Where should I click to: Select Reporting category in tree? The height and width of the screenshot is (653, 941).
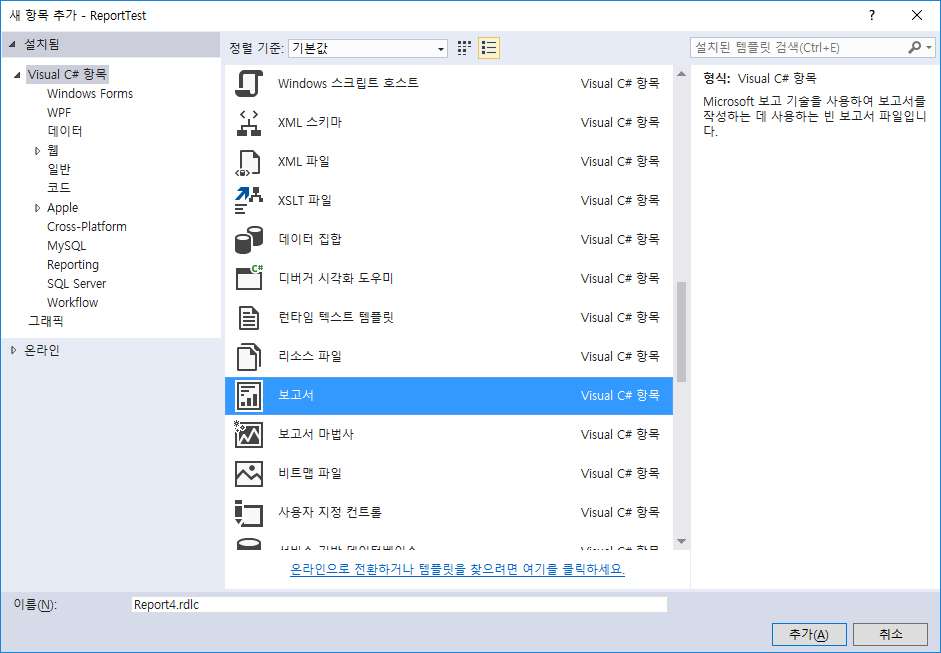(x=73, y=265)
